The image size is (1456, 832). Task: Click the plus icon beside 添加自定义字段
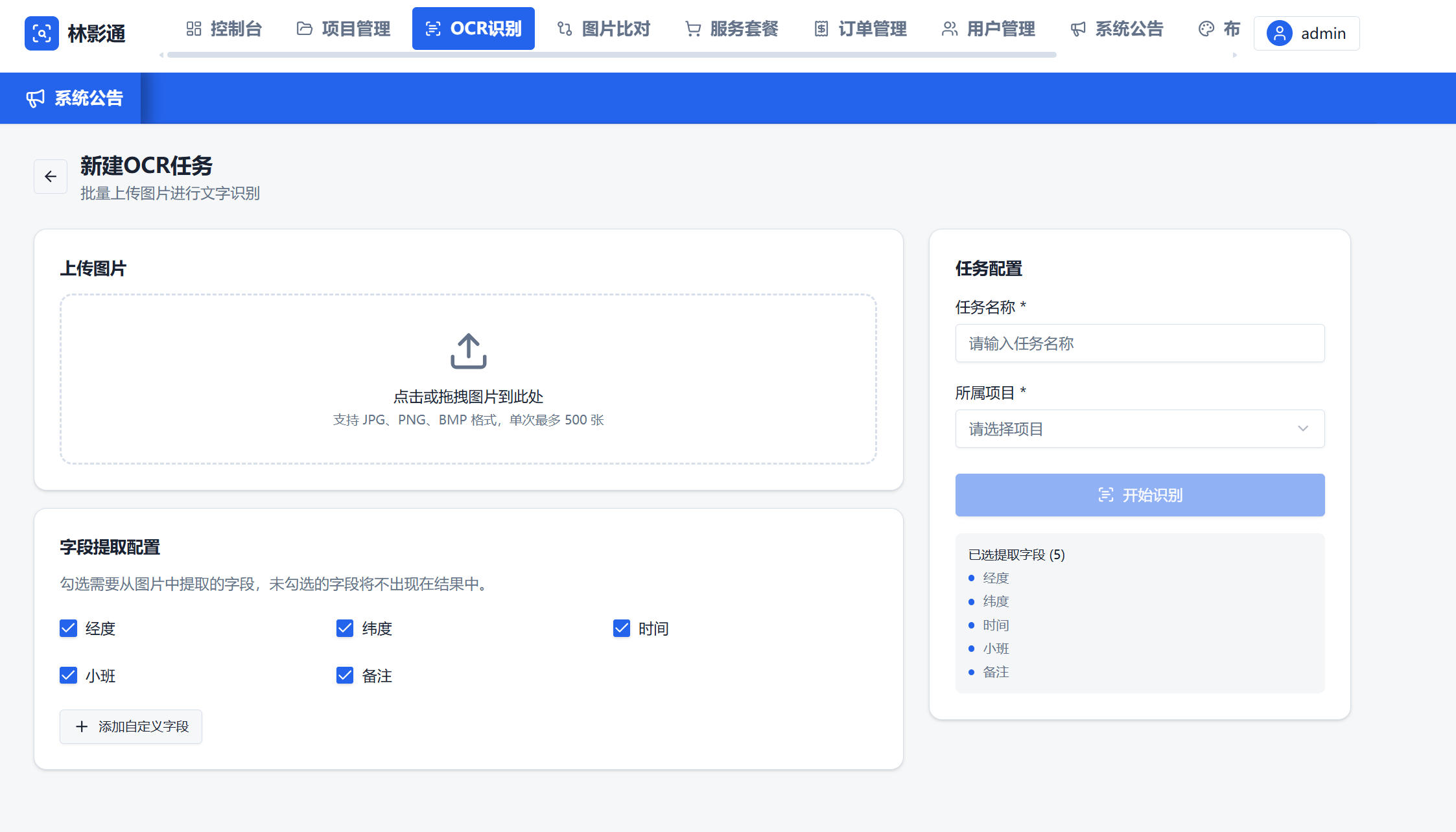(82, 726)
